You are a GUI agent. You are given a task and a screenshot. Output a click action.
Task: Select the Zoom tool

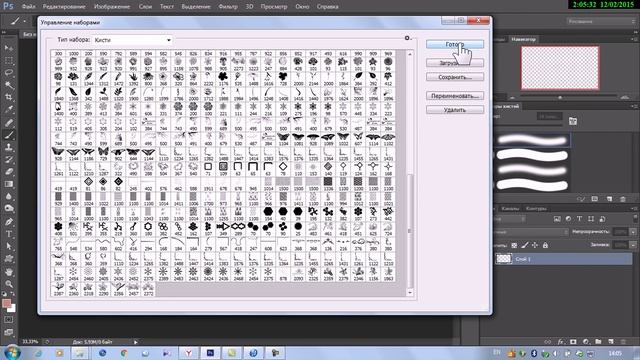pyautogui.click(x=9, y=284)
